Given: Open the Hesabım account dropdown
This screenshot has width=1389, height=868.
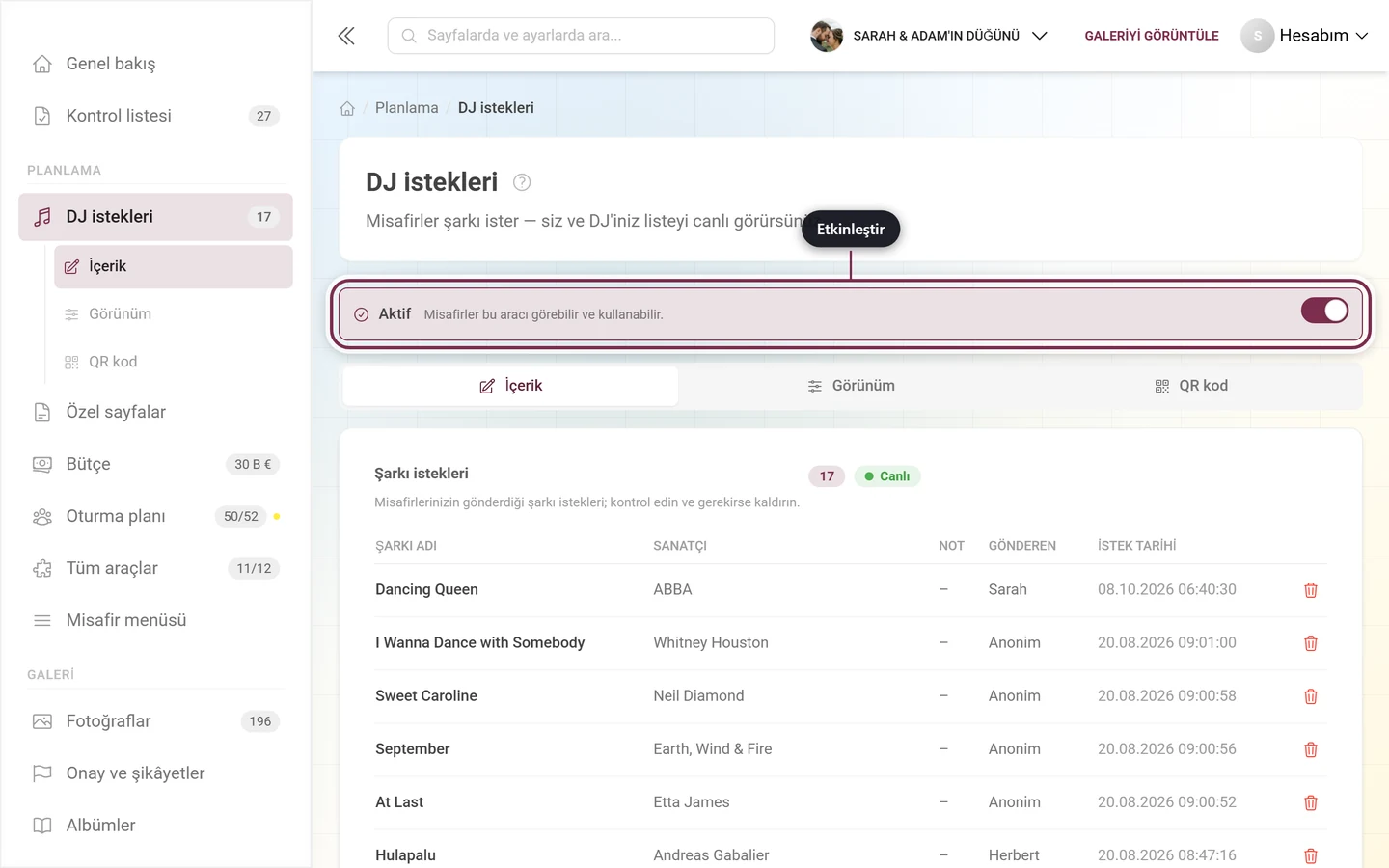Looking at the screenshot, I should [x=1304, y=36].
